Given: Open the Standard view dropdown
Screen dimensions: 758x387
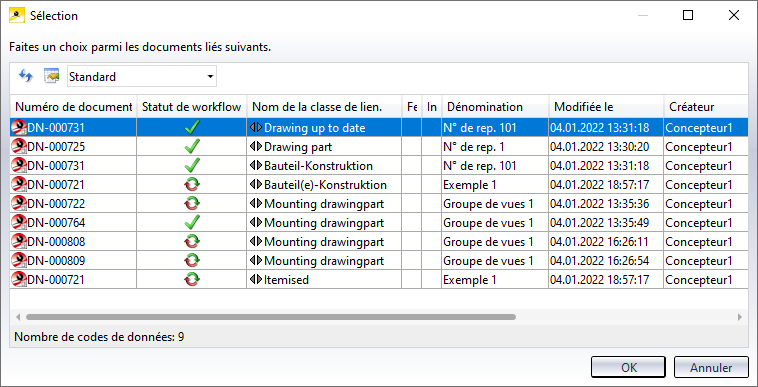Looking at the screenshot, I should pyautogui.click(x=142, y=76).
